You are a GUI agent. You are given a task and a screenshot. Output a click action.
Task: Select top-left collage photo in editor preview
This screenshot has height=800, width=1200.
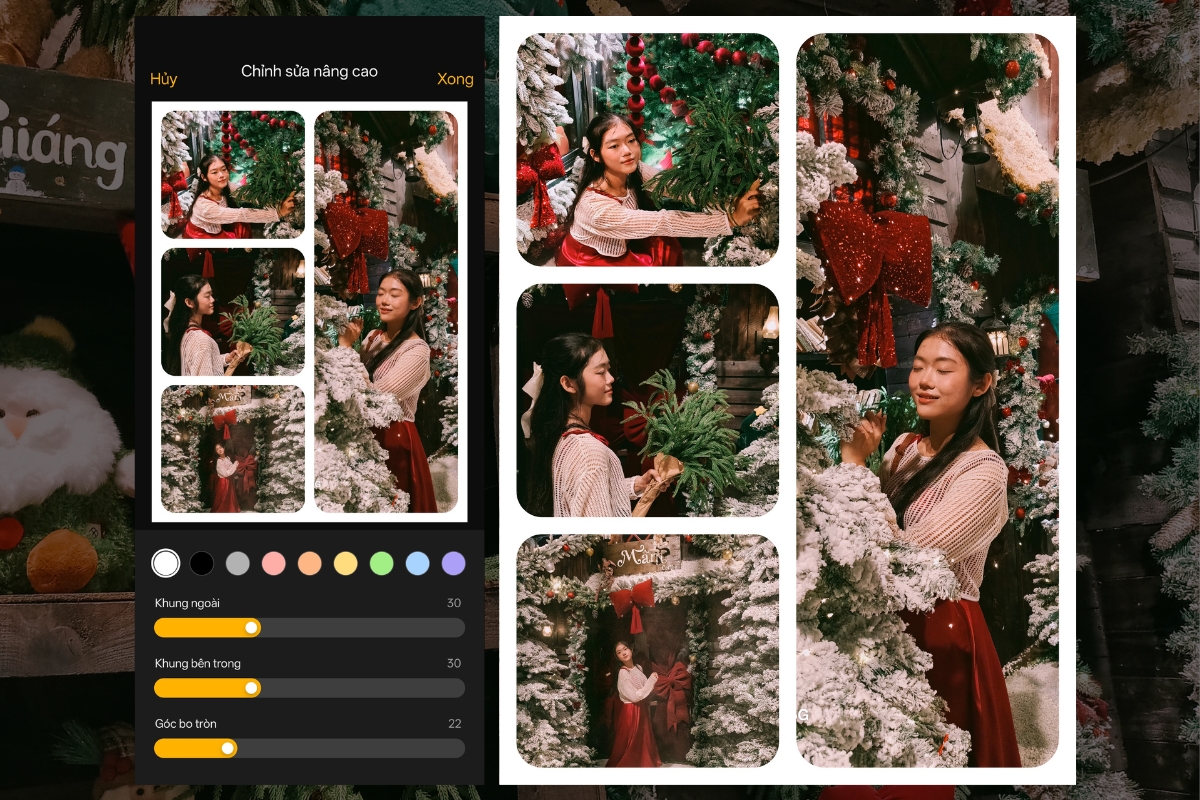click(233, 175)
